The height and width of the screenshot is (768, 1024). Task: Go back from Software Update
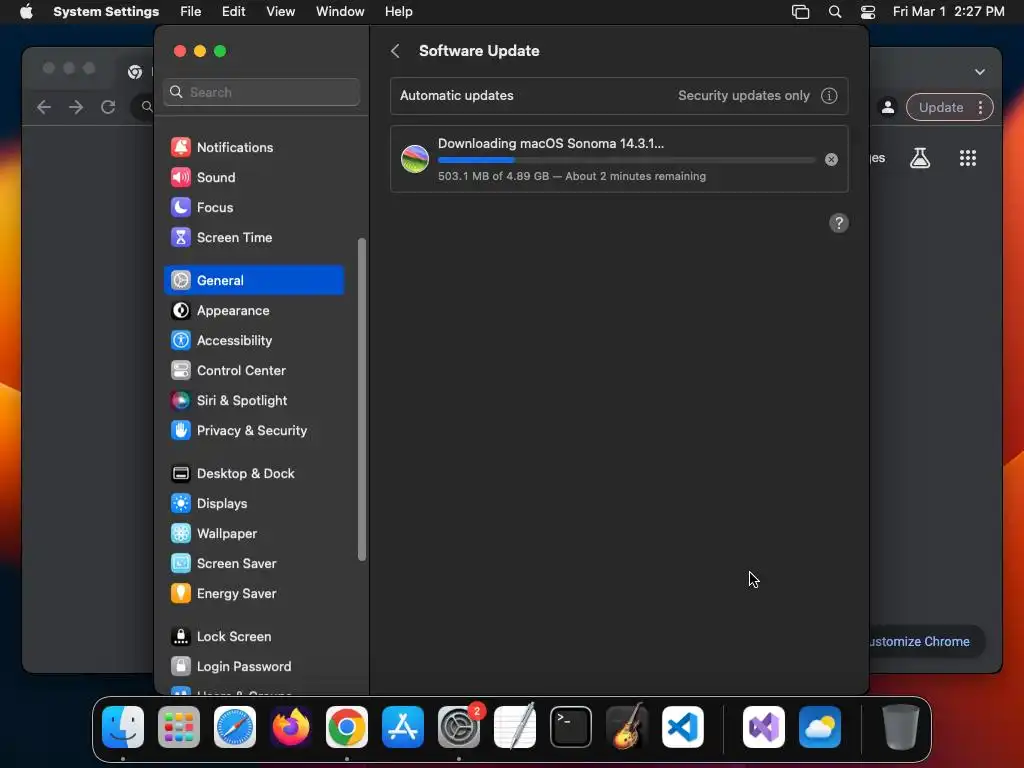tap(395, 51)
